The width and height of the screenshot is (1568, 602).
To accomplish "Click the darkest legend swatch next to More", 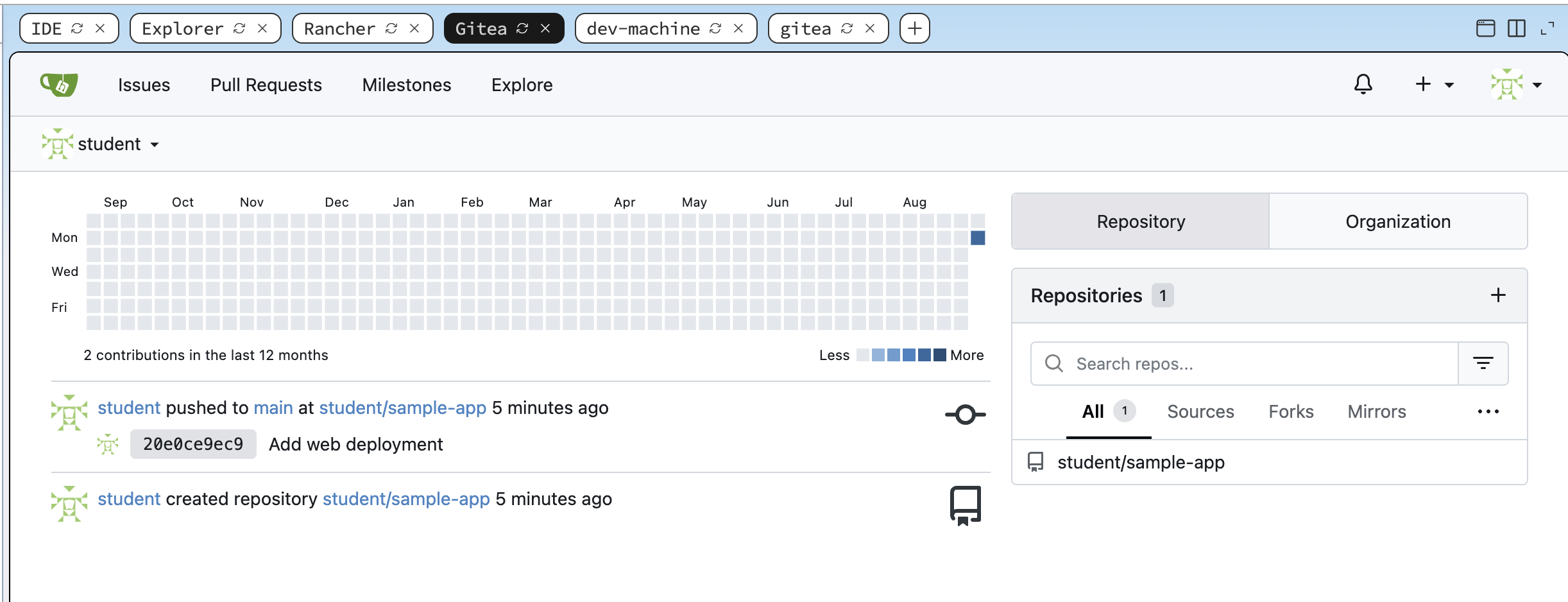I will pyautogui.click(x=939, y=355).
